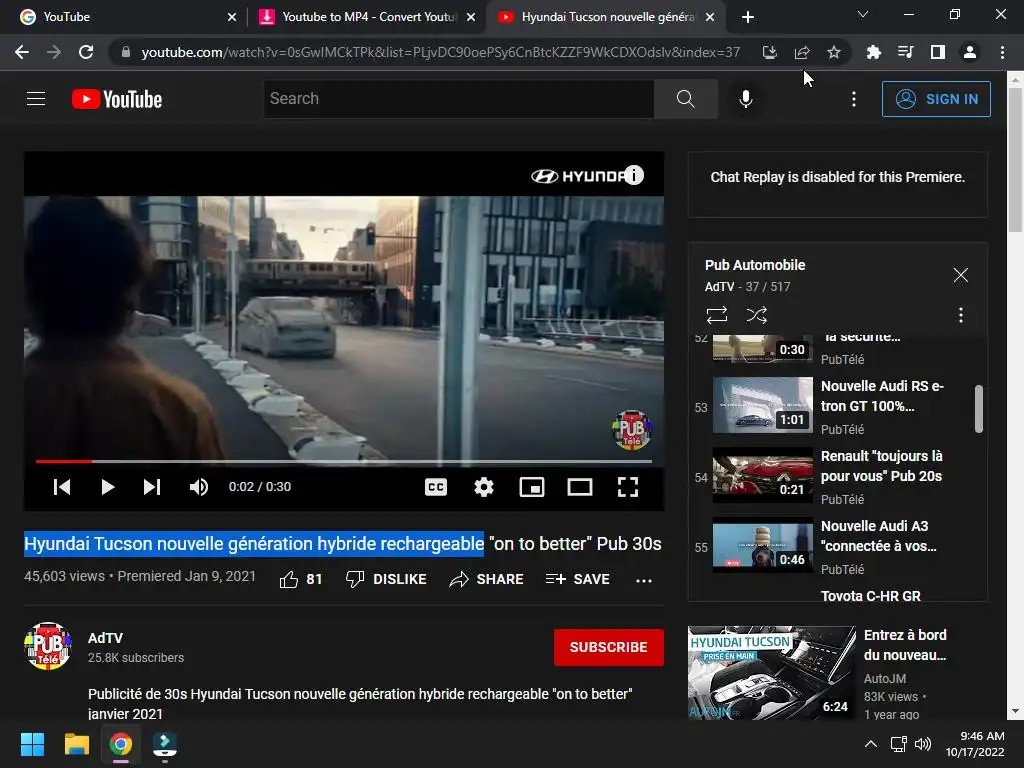Open Pub Automobile playlist title
This screenshot has height=768, width=1024.
coord(755,265)
